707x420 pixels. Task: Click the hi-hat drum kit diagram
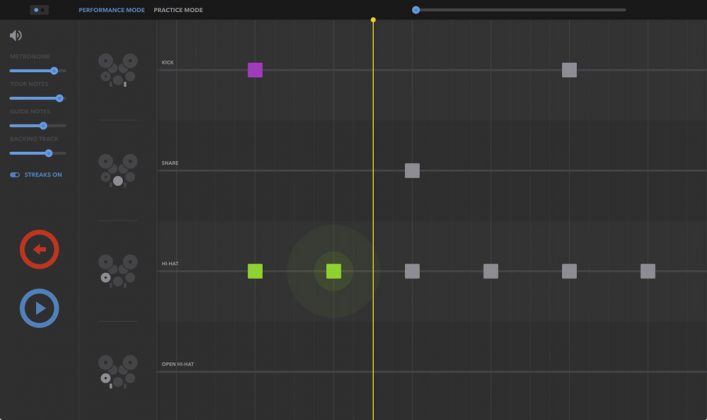(x=118, y=270)
